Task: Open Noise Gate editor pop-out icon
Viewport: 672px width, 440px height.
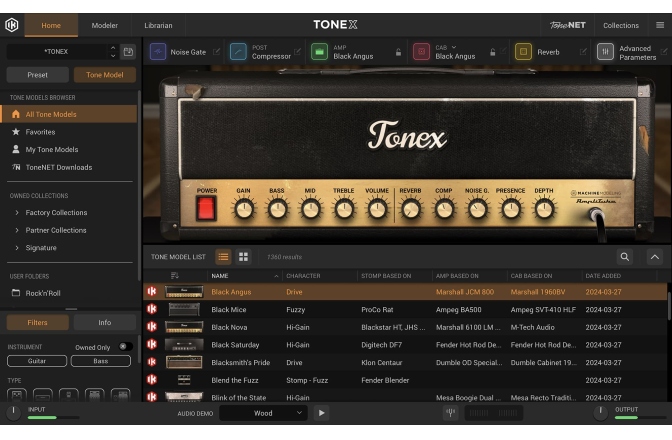Action: coord(216,52)
